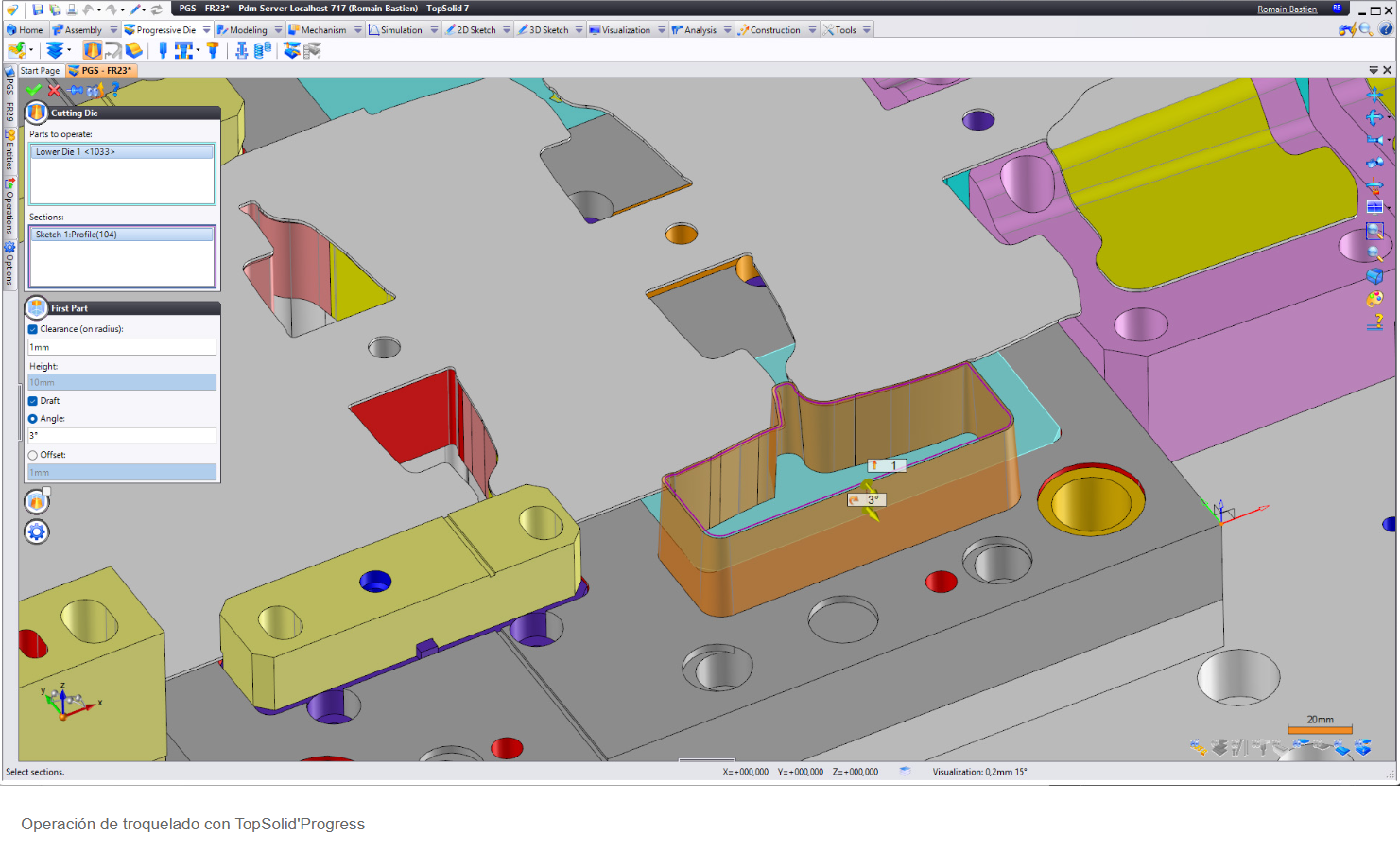The height and width of the screenshot is (853, 1400).
Task: Open the Modeling tab dropdown arrow
Action: click(278, 30)
